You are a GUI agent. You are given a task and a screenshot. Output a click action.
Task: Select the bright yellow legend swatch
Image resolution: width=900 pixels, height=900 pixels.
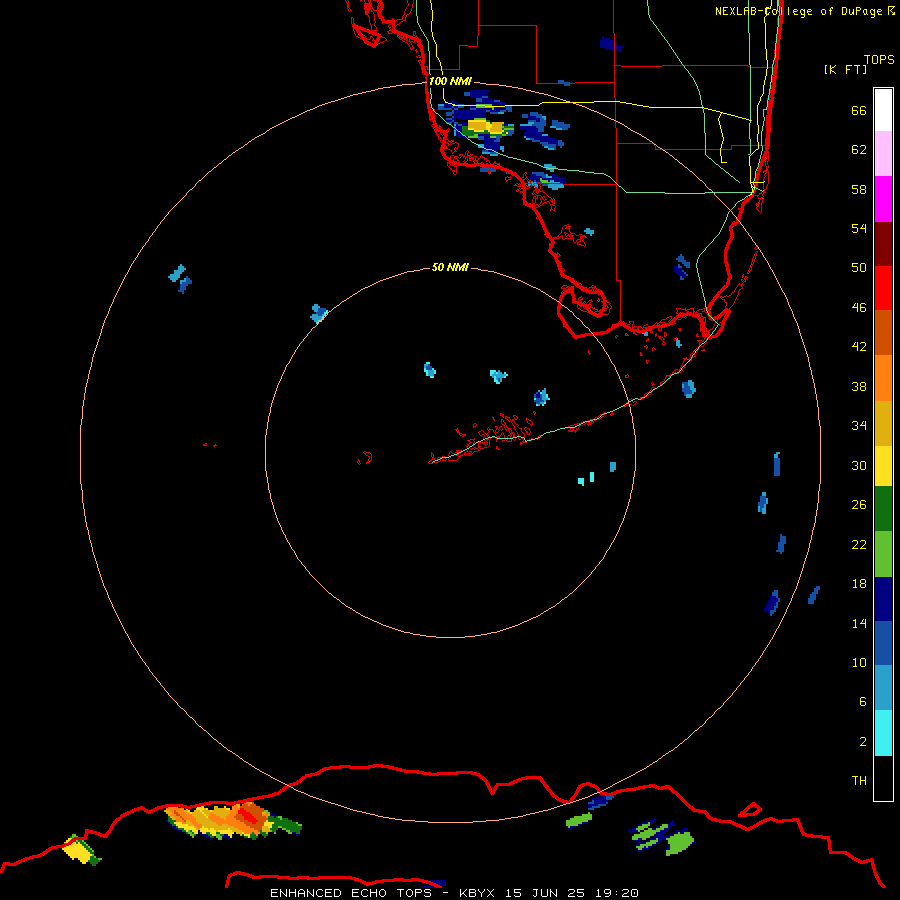point(883,466)
